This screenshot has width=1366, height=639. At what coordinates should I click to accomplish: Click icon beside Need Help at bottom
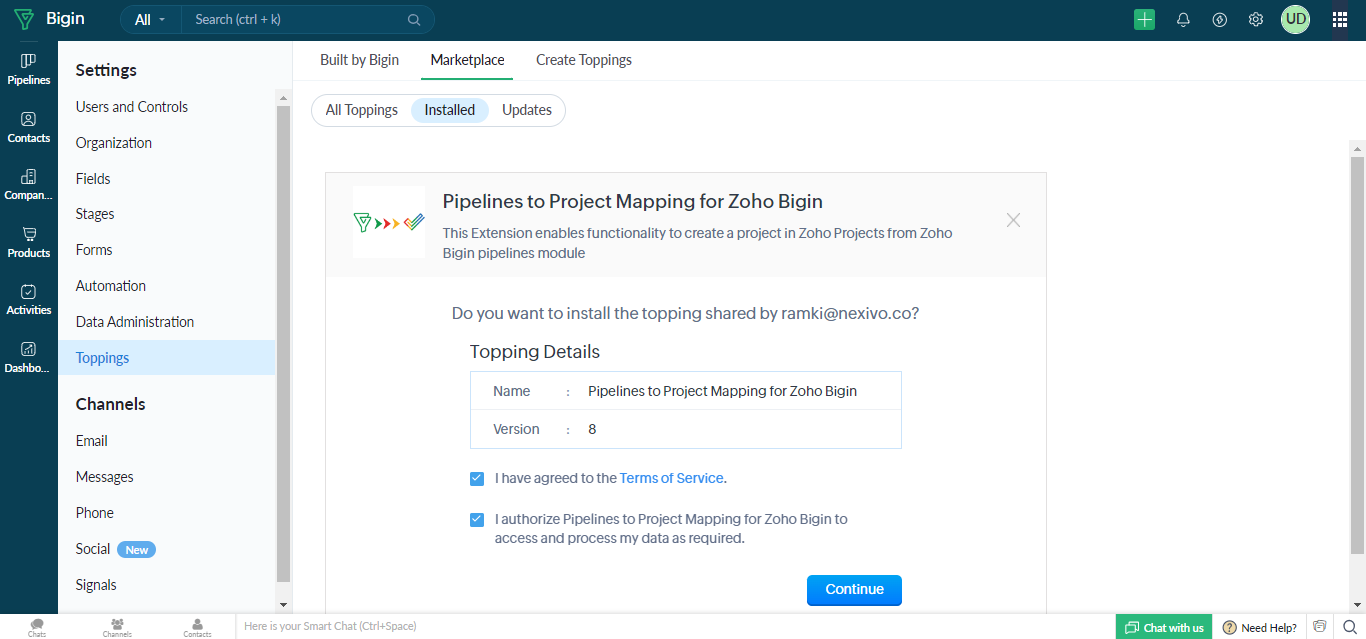point(1320,627)
